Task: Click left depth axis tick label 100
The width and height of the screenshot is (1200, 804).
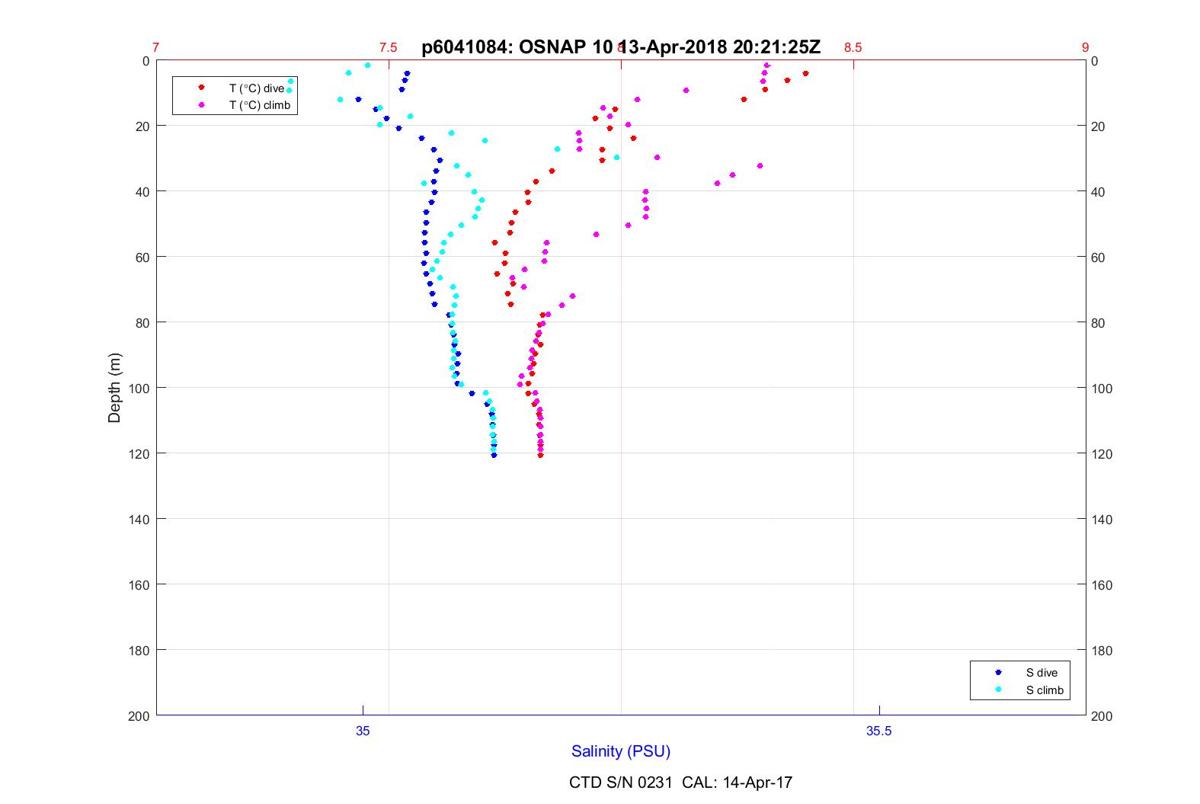Action: coord(139,388)
